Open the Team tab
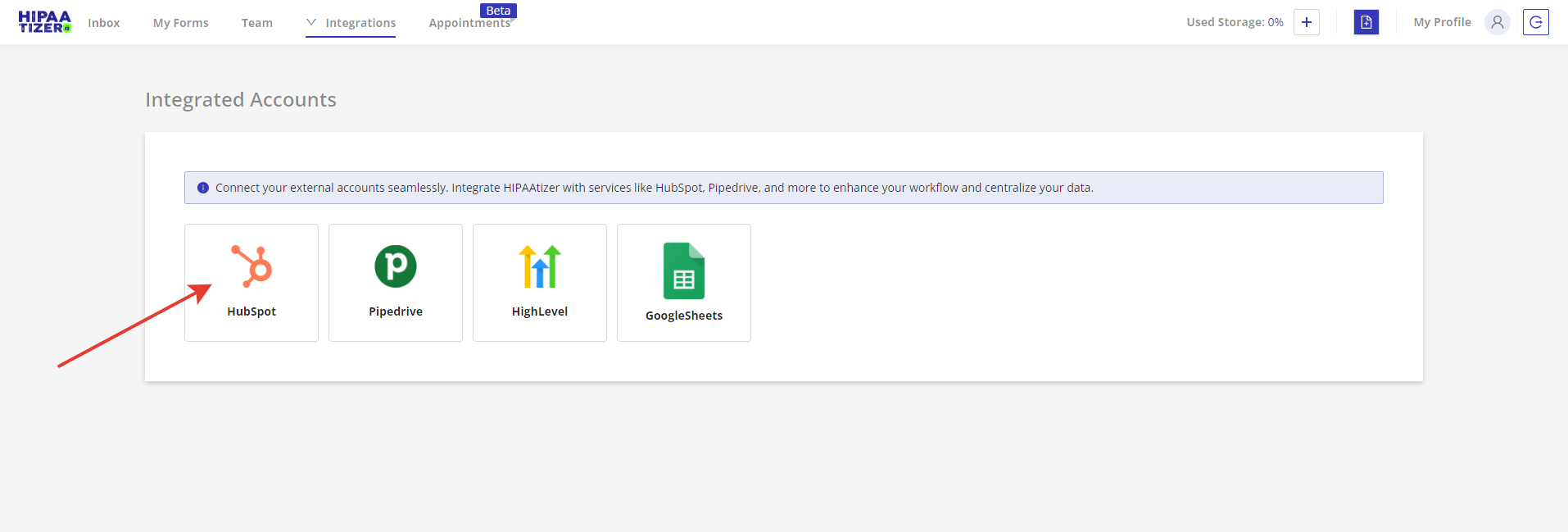Screen dimensions: 1568x532 (x=257, y=23)
